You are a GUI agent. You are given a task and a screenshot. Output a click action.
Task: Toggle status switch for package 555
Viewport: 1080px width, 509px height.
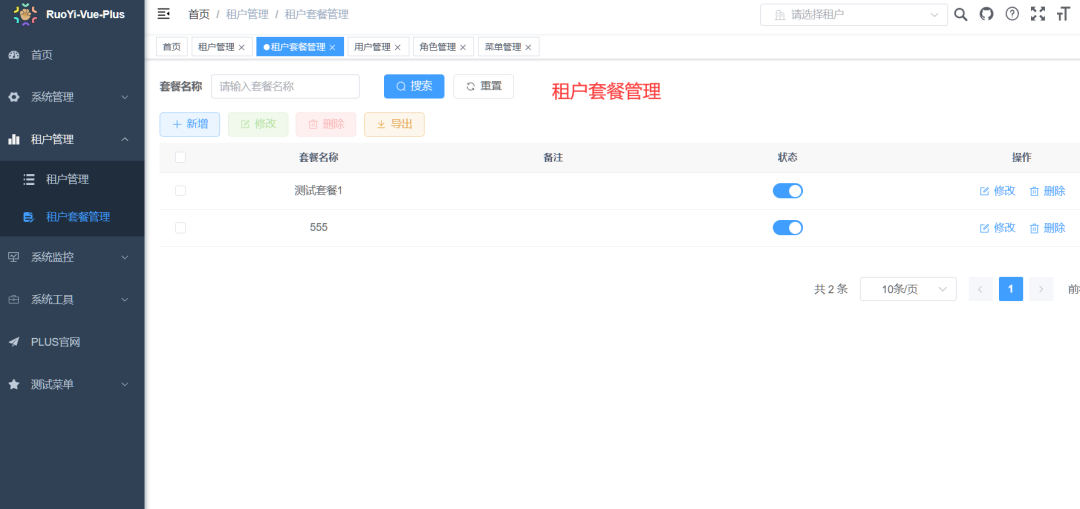(787, 228)
